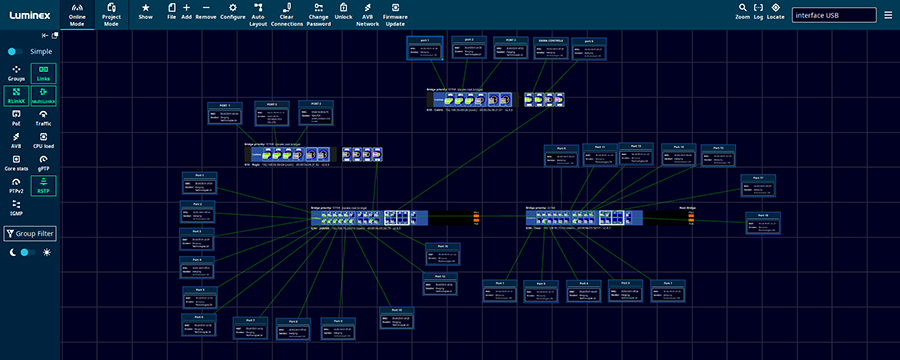Open AVB Network view

click(367, 15)
